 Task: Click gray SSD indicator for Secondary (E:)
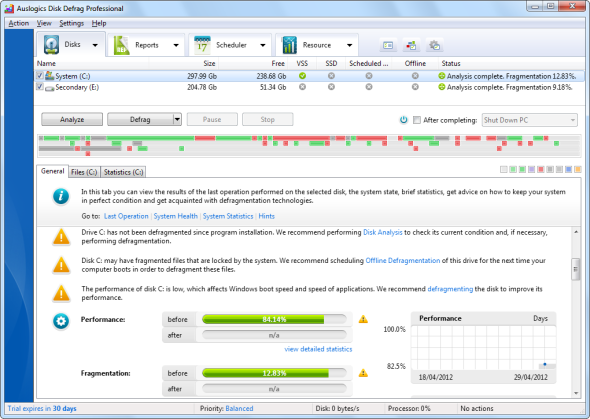[x=331, y=87]
